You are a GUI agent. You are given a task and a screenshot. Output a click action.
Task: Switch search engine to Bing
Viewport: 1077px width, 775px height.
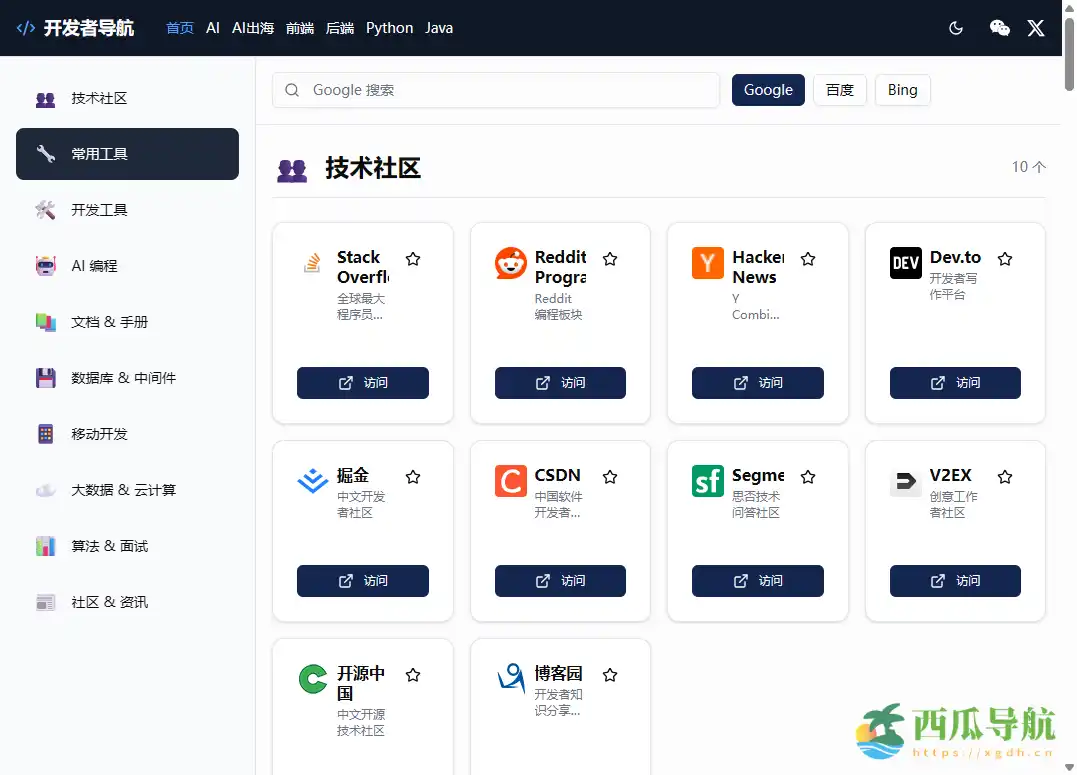902,90
